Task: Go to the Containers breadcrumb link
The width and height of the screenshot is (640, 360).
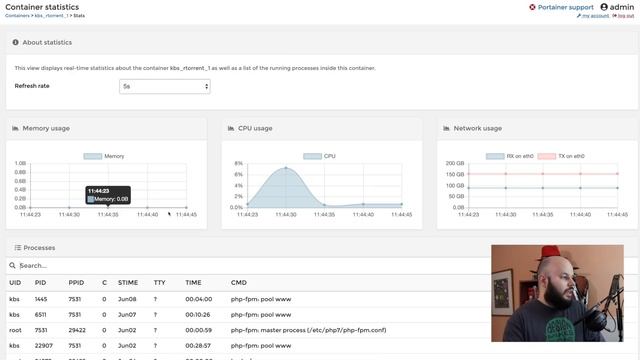Action: click(17, 16)
